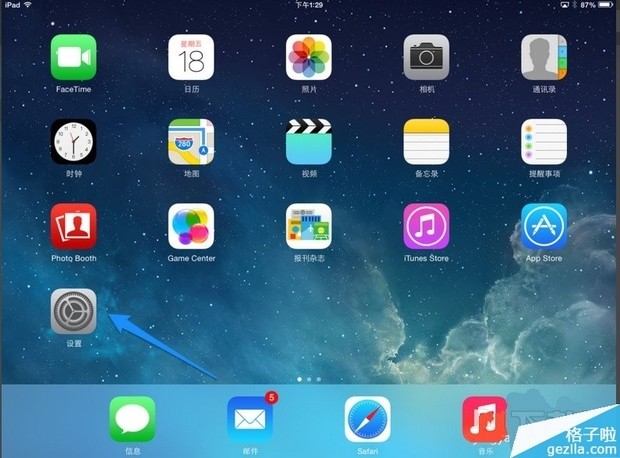Open the Reminders app
This screenshot has width=620, height=458.
(x=544, y=142)
